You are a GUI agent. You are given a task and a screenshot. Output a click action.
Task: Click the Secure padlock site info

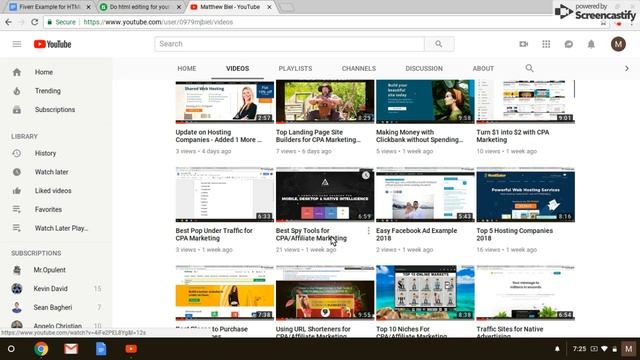pyautogui.click(x=62, y=22)
